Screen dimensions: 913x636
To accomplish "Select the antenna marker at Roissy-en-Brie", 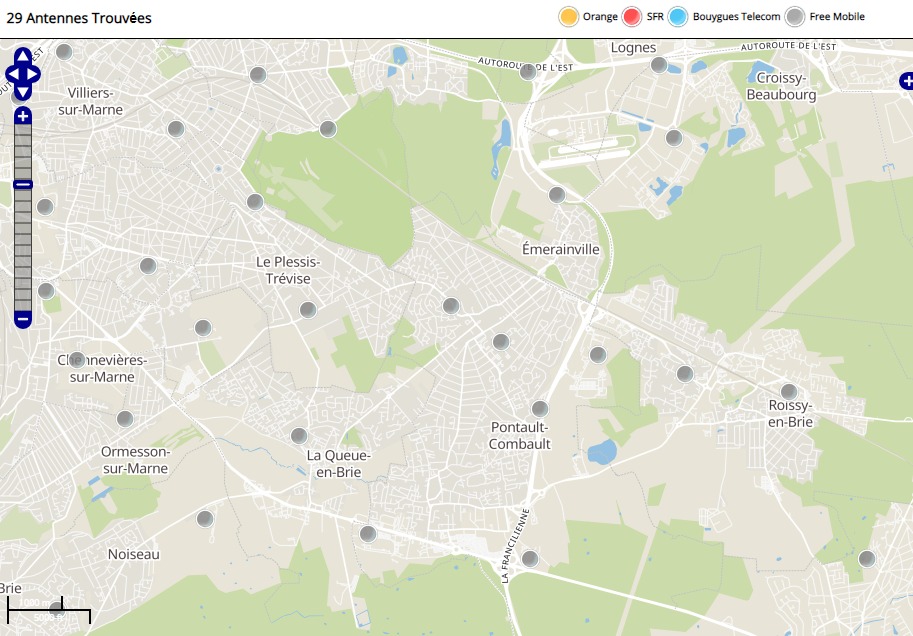I will tap(789, 391).
